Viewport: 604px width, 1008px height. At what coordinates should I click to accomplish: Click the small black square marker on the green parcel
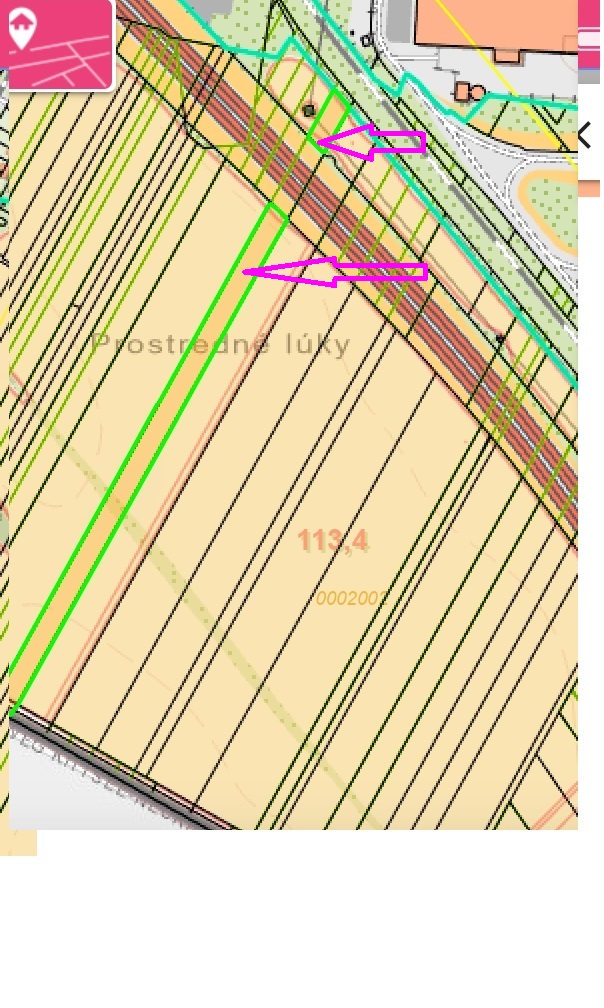click(x=309, y=109)
